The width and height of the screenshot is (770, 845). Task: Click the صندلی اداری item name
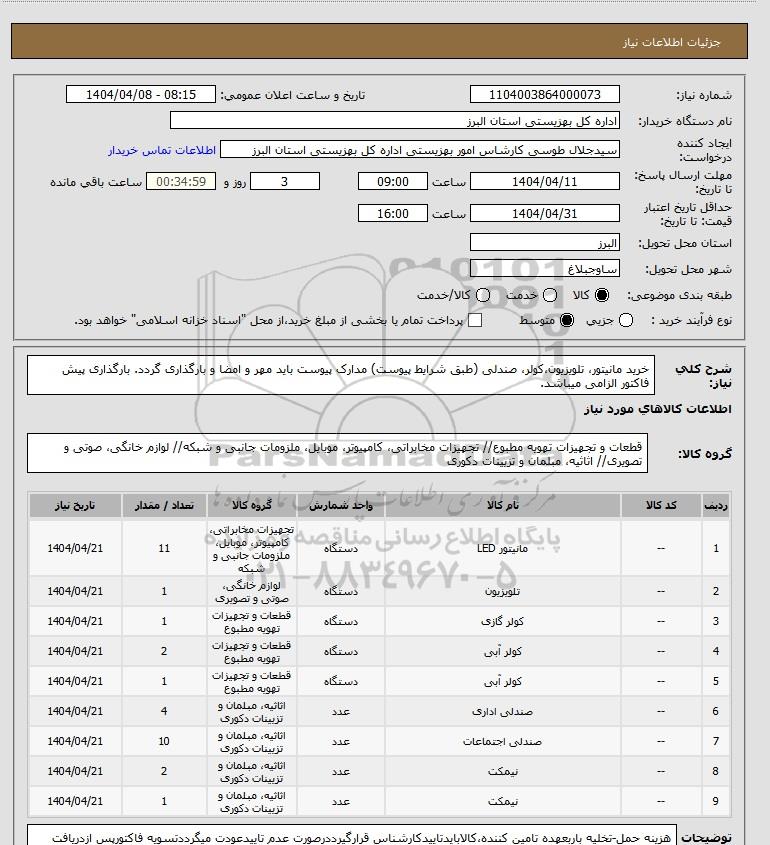[502, 712]
